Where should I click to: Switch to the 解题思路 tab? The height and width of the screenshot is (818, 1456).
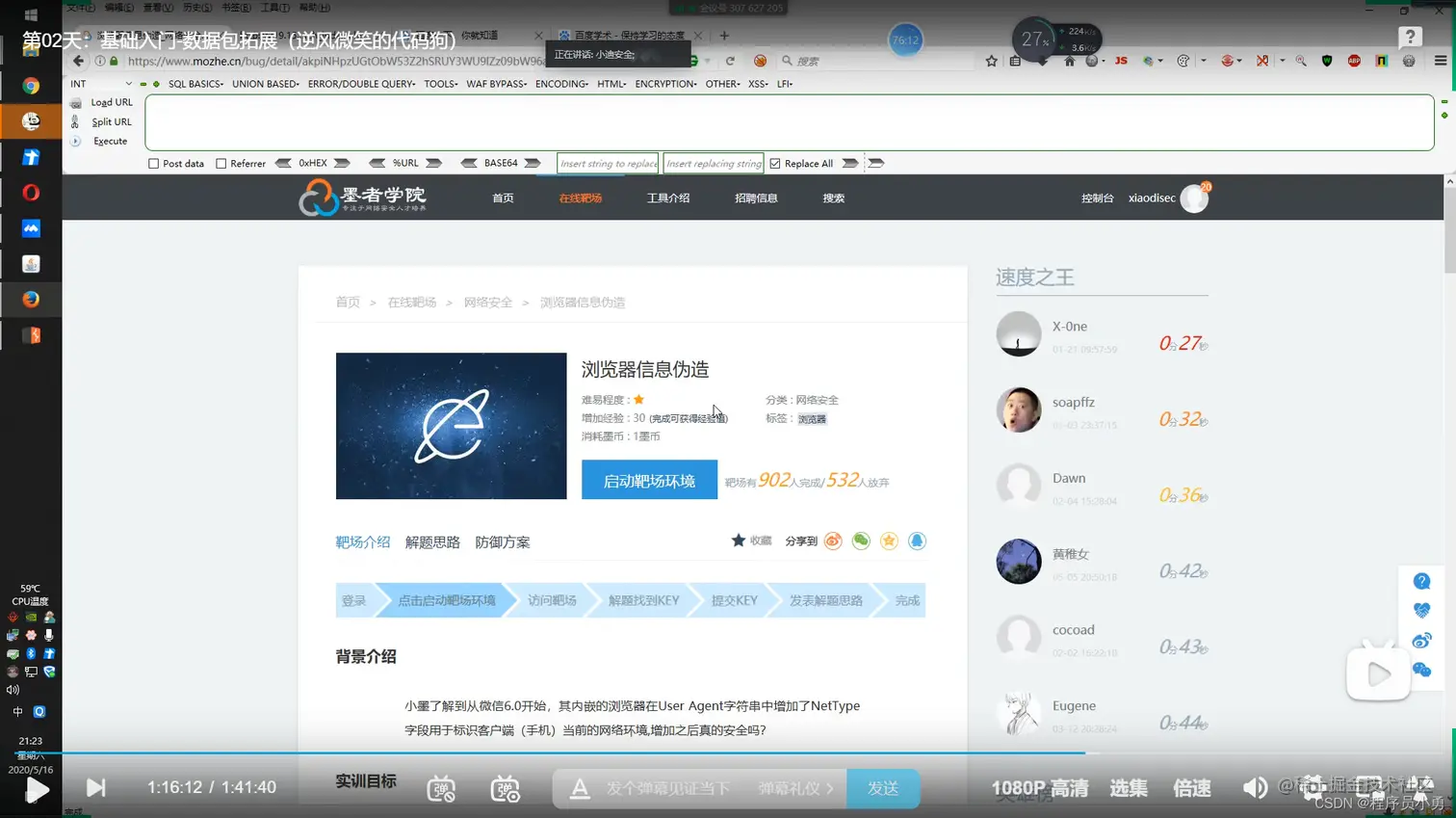[432, 542]
